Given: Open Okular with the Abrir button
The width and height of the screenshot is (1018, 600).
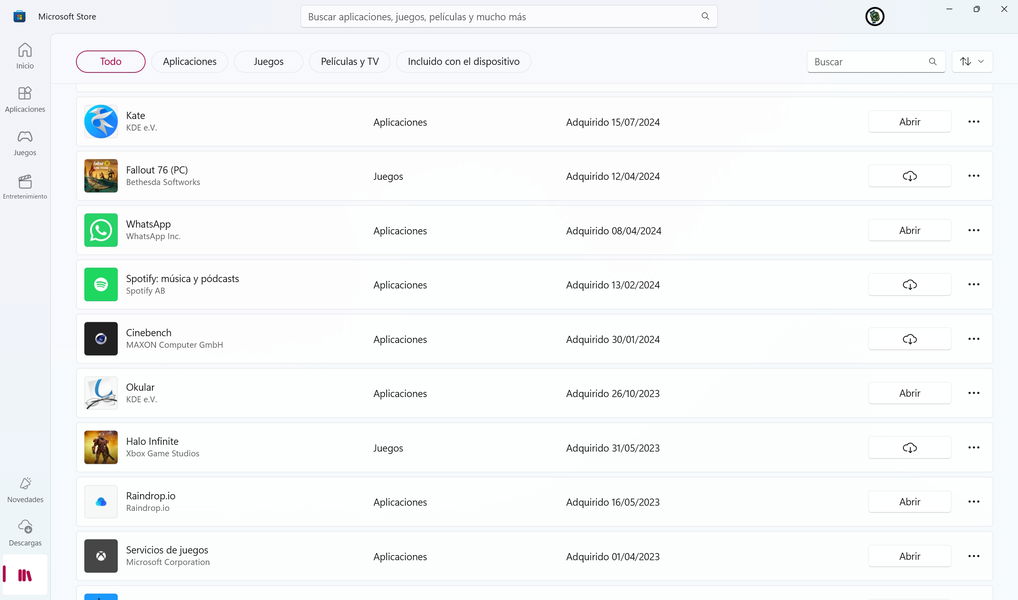Looking at the screenshot, I should pyautogui.click(x=910, y=393).
